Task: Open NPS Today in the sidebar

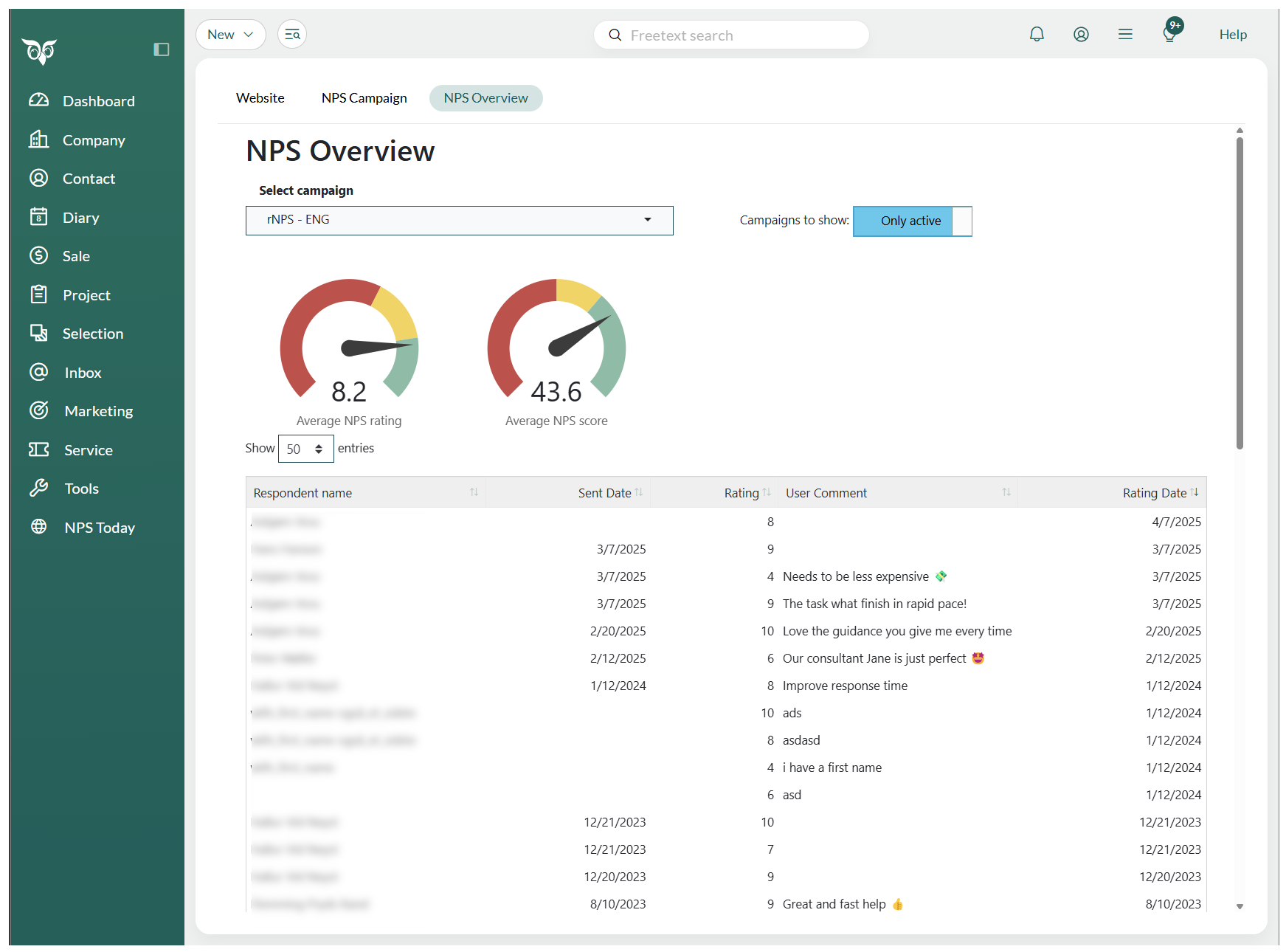Action: point(100,528)
